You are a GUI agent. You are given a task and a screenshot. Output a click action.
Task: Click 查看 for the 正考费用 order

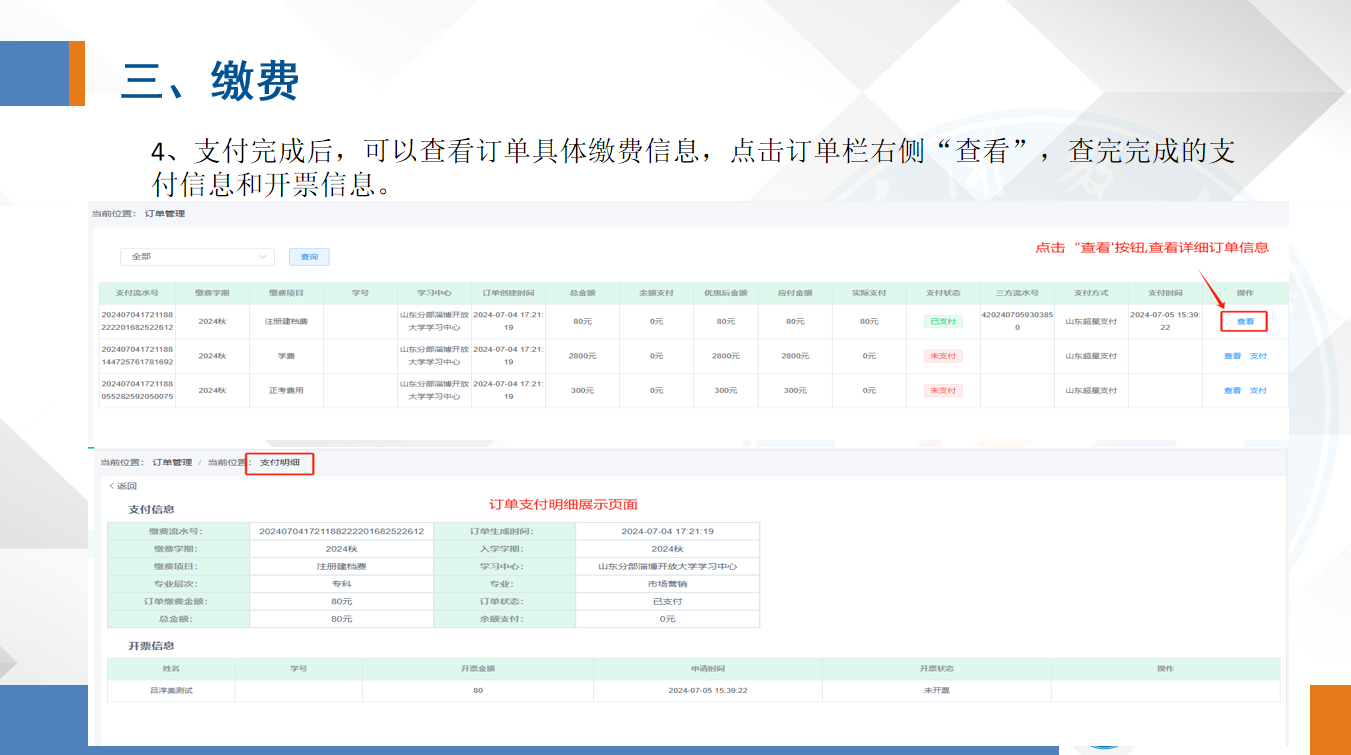coord(1232,391)
